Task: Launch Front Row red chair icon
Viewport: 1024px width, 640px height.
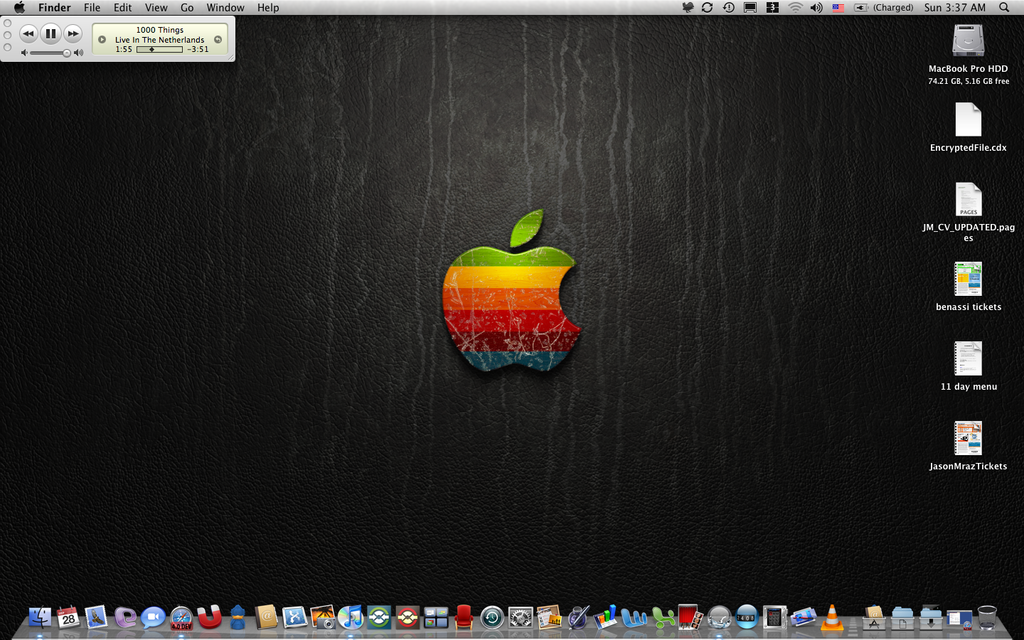Action: tap(464, 617)
